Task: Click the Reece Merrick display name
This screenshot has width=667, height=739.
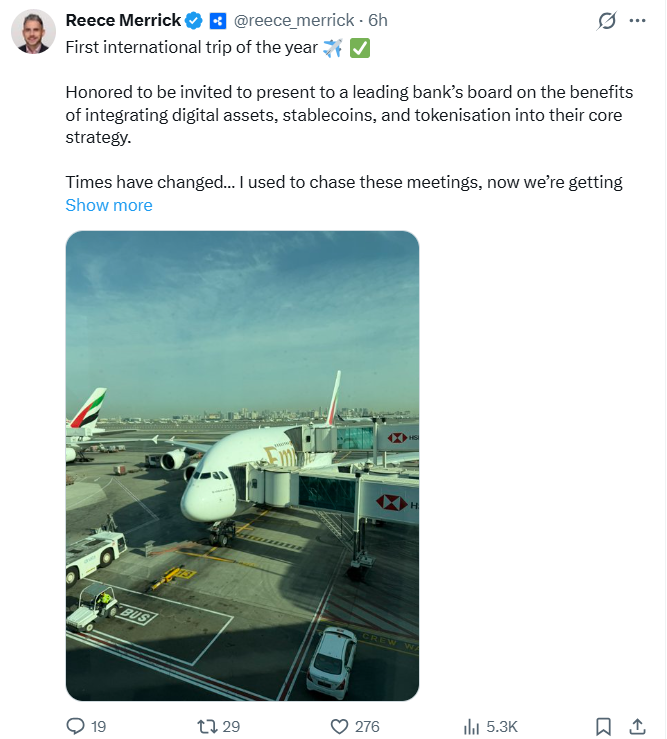Action: click(123, 20)
